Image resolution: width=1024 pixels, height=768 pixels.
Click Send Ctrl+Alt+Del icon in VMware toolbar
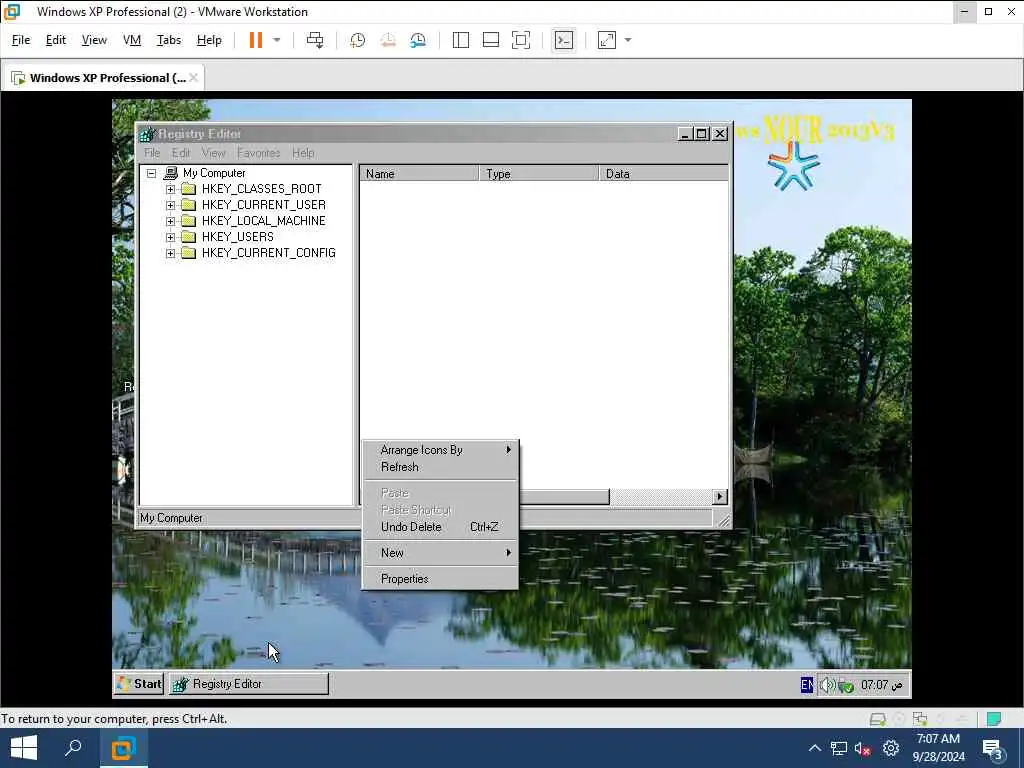(x=315, y=40)
